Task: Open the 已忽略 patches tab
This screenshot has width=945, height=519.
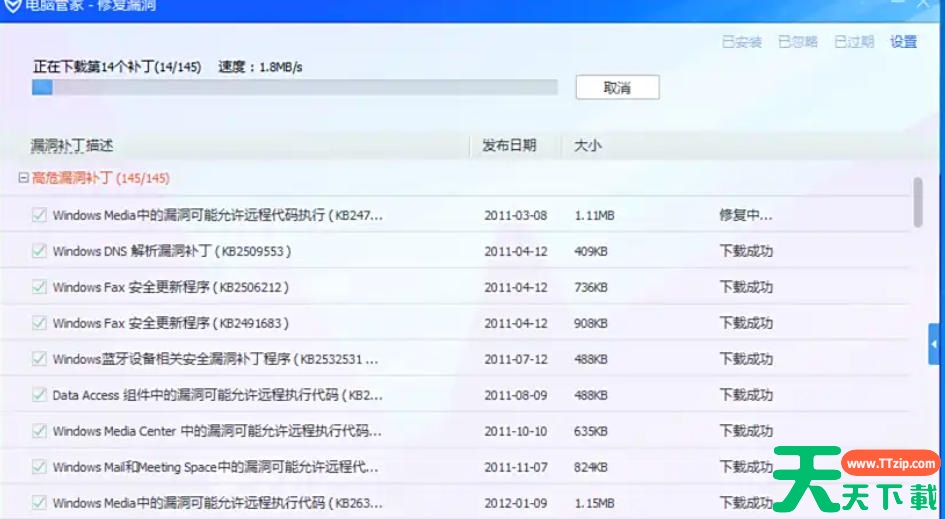Action: click(798, 42)
